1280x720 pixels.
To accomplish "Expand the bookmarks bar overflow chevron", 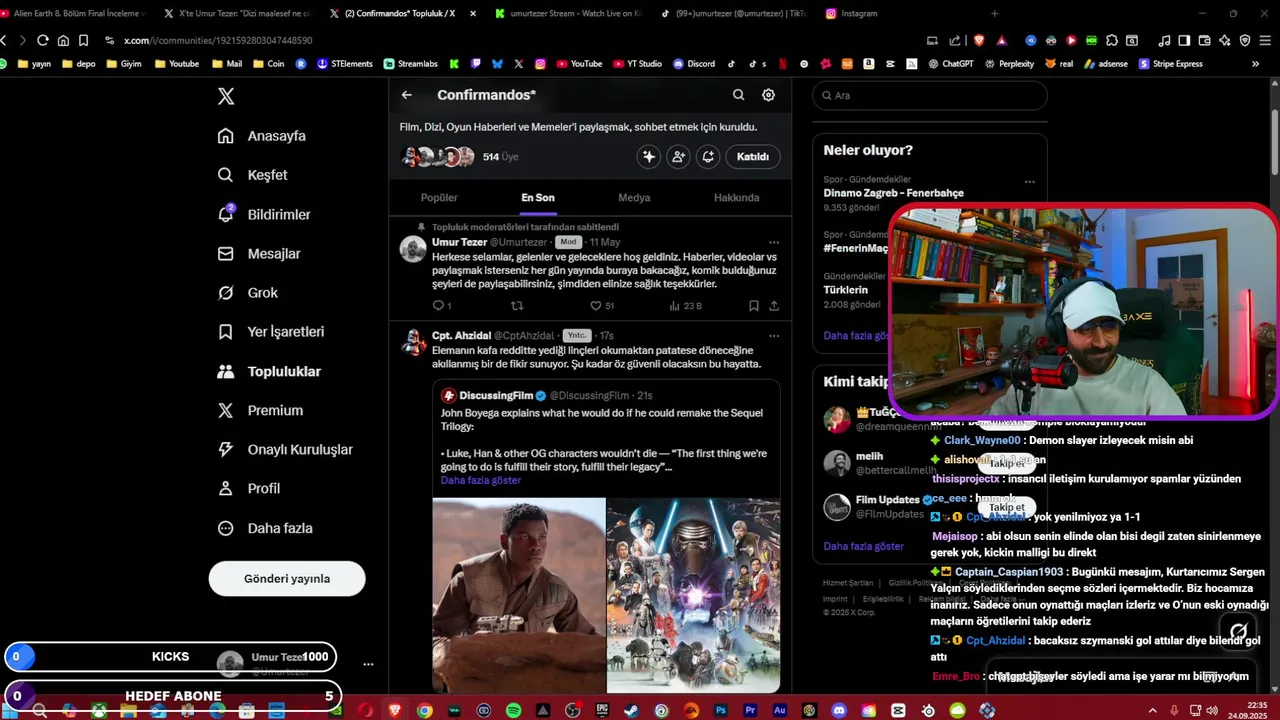I will click(x=1255, y=64).
